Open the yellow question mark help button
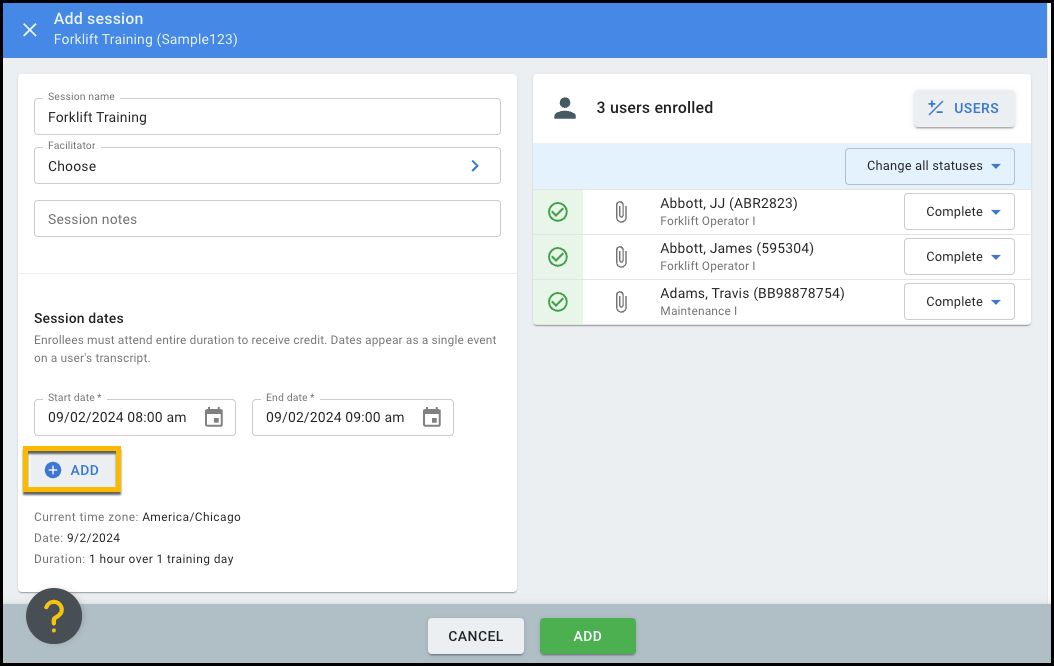Screen dimensions: 1054x666 tap(54, 616)
